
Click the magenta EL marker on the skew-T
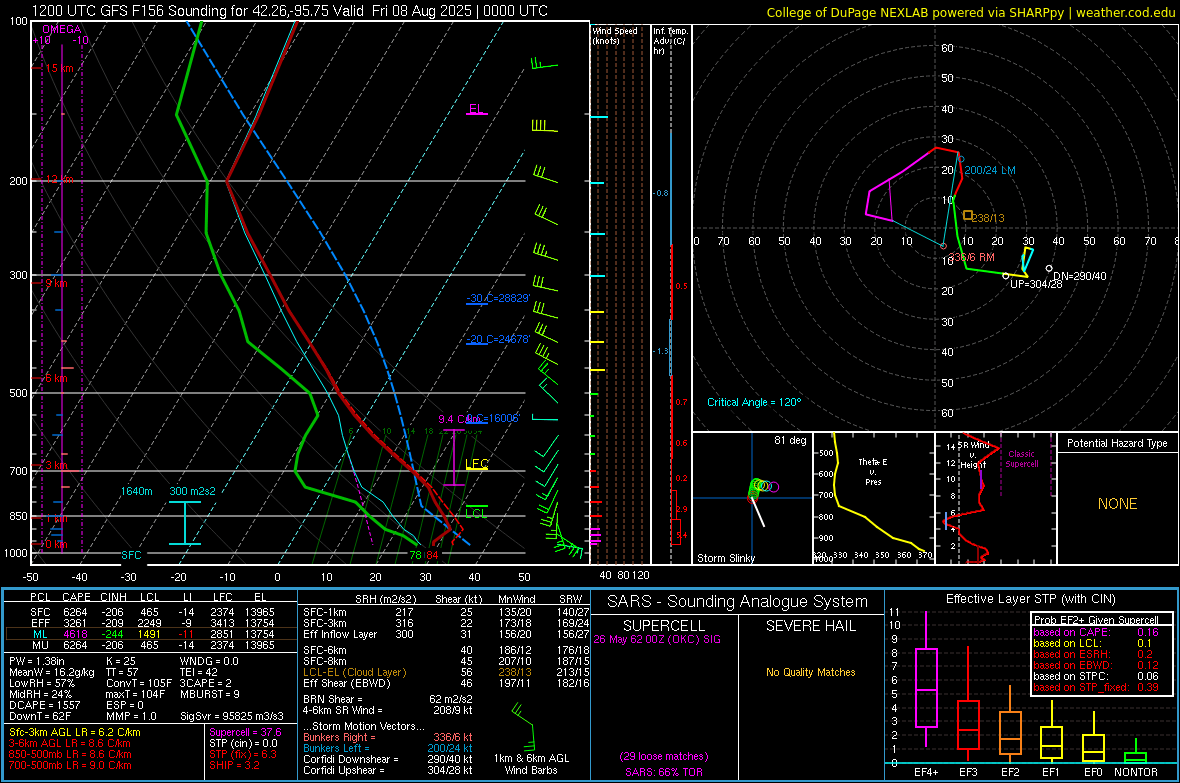point(476,110)
